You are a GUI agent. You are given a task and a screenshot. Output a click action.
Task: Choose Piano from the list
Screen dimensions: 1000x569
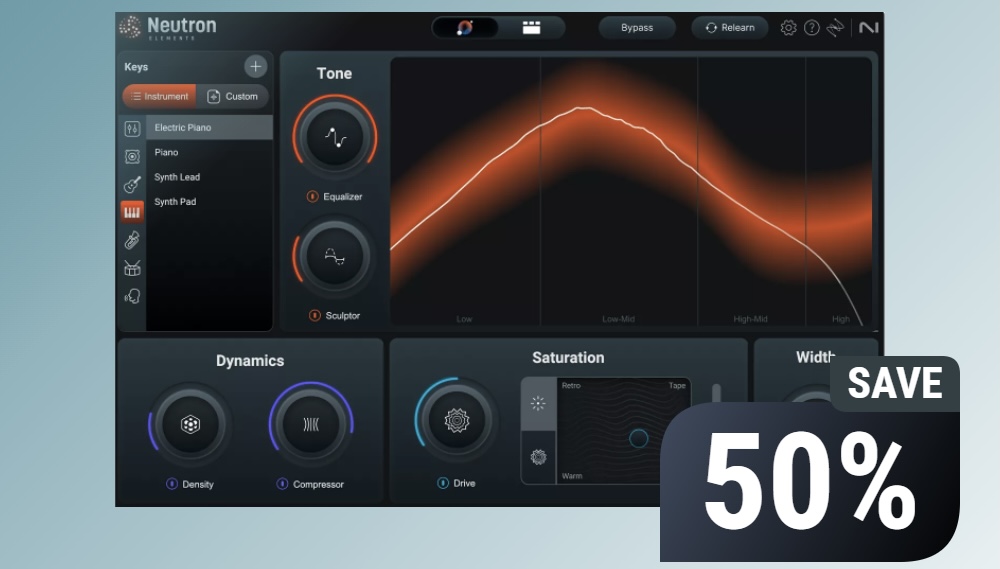(x=209, y=152)
